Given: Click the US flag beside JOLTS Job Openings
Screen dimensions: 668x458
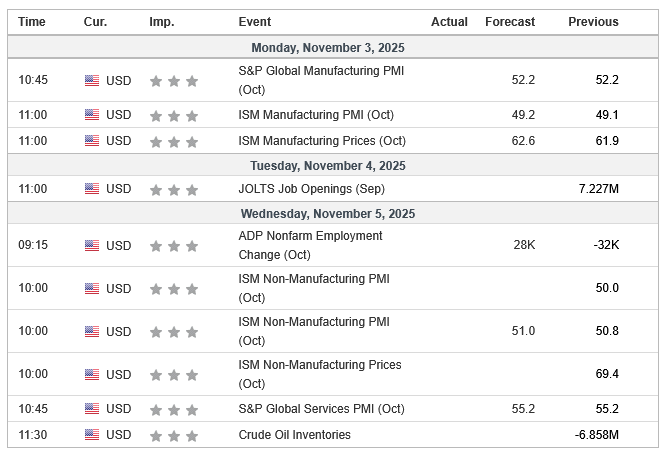Looking at the screenshot, I should point(92,188).
